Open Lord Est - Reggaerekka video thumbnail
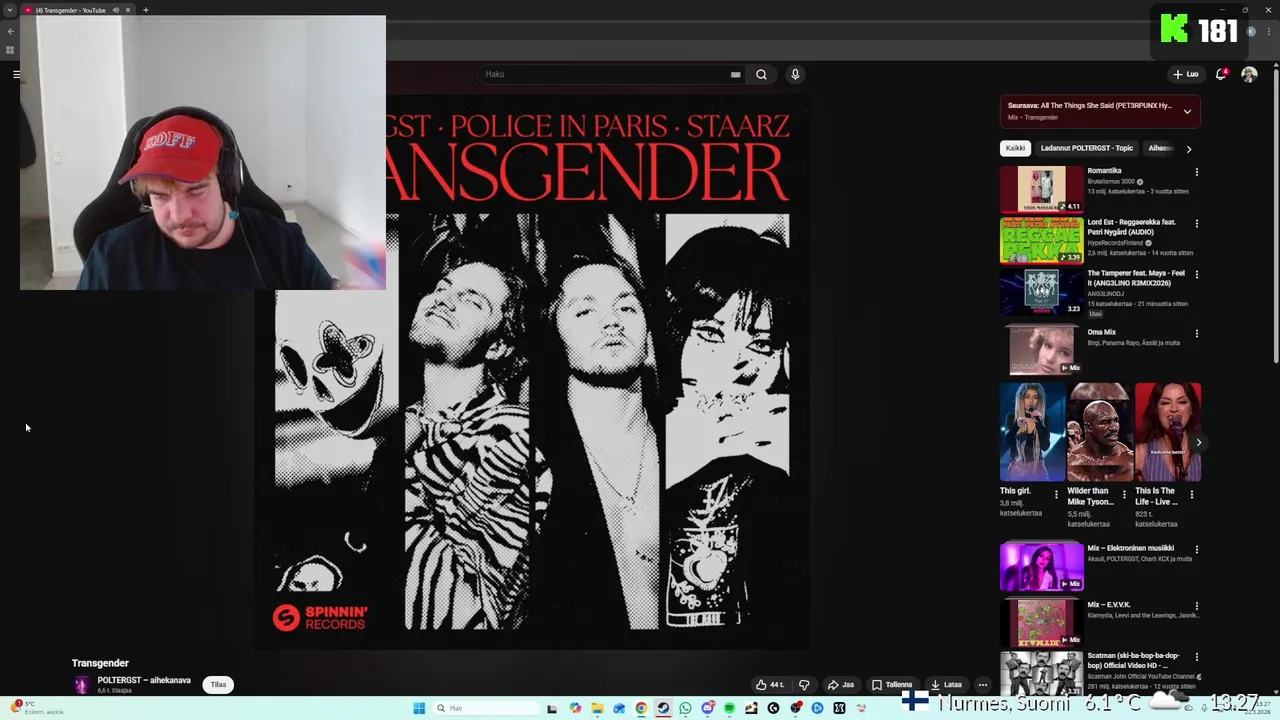This screenshot has width=1280, height=720. (x=1041, y=240)
